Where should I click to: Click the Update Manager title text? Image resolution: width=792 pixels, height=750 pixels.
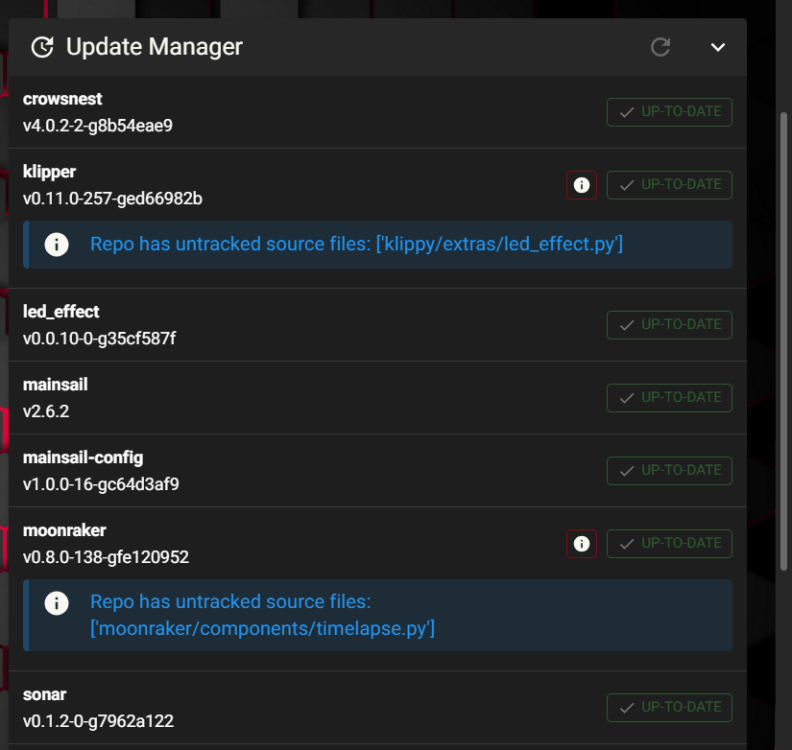(154, 47)
